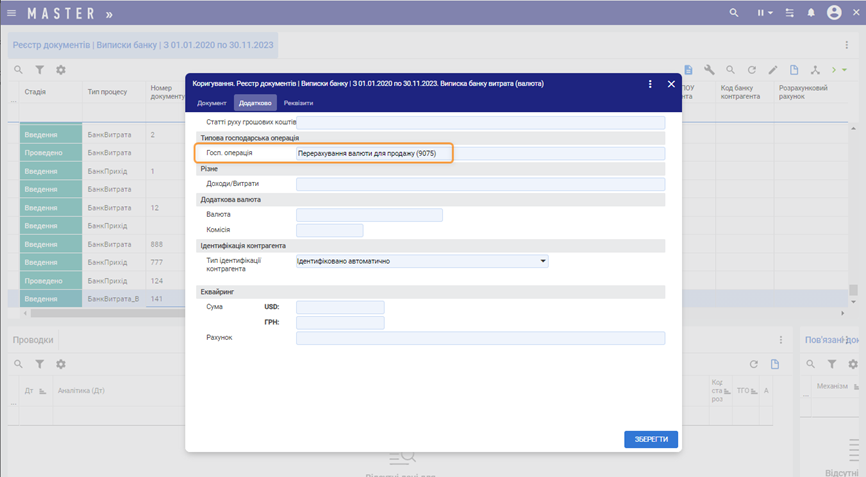Open the user profile avatar
The image size is (866, 477).
click(x=835, y=13)
